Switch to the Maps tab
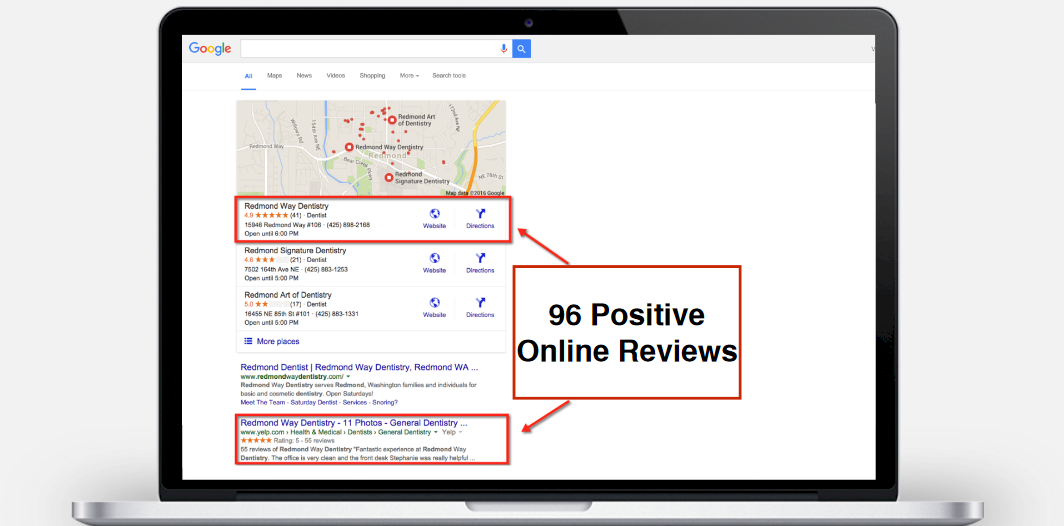The width and height of the screenshot is (1064, 526). pyautogui.click(x=275, y=76)
